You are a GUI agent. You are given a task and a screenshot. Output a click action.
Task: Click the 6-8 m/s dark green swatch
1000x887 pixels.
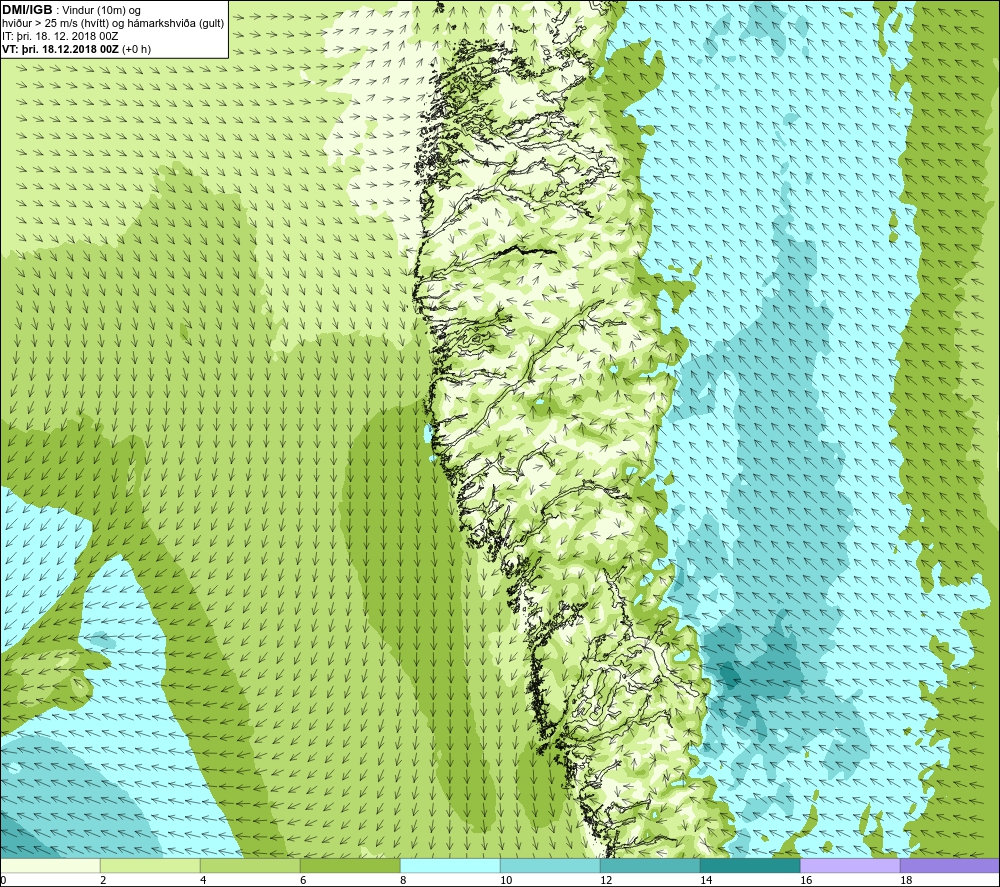pos(350,865)
